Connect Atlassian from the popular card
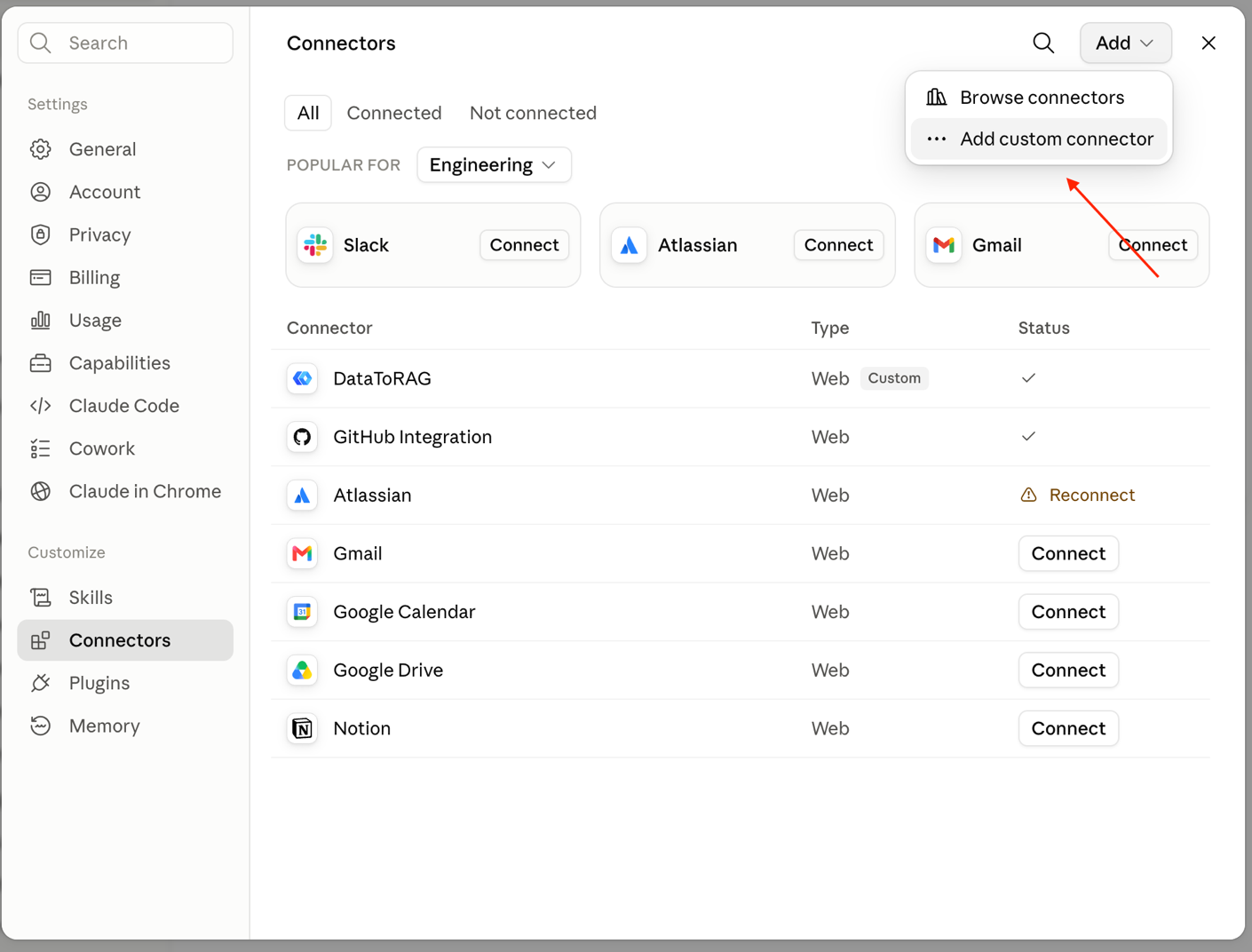This screenshot has width=1252, height=952. coord(838,245)
